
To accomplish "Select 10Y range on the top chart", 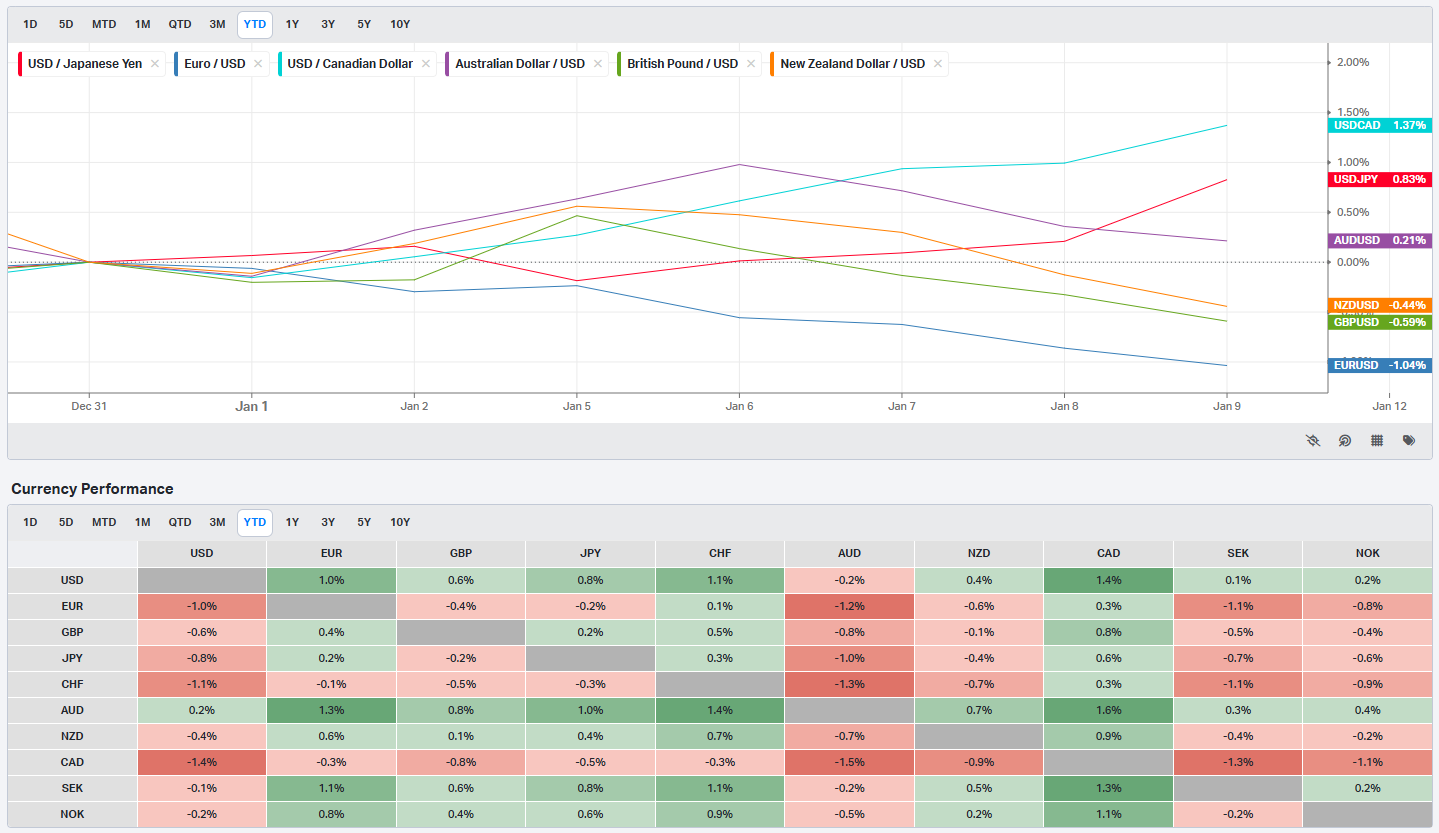I will pos(400,24).
